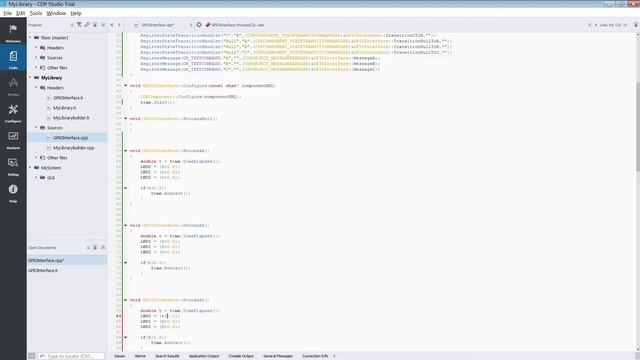Image resolution: width=640 pixels, height=360 pixels.
Task: Collapse the ProcessB function fold arrow
Action: [126, 225]
